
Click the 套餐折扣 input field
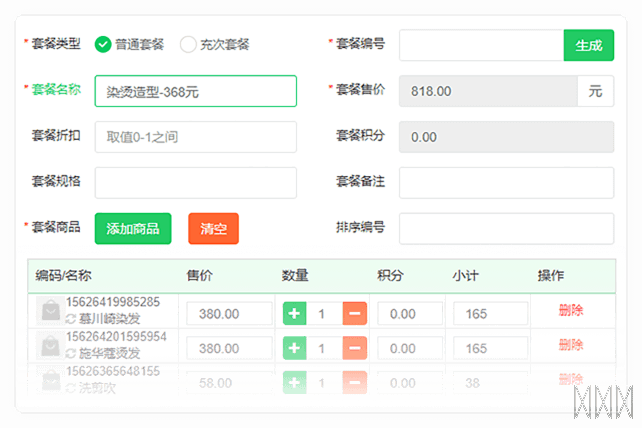pyautogui.click(x=196, y=137)
